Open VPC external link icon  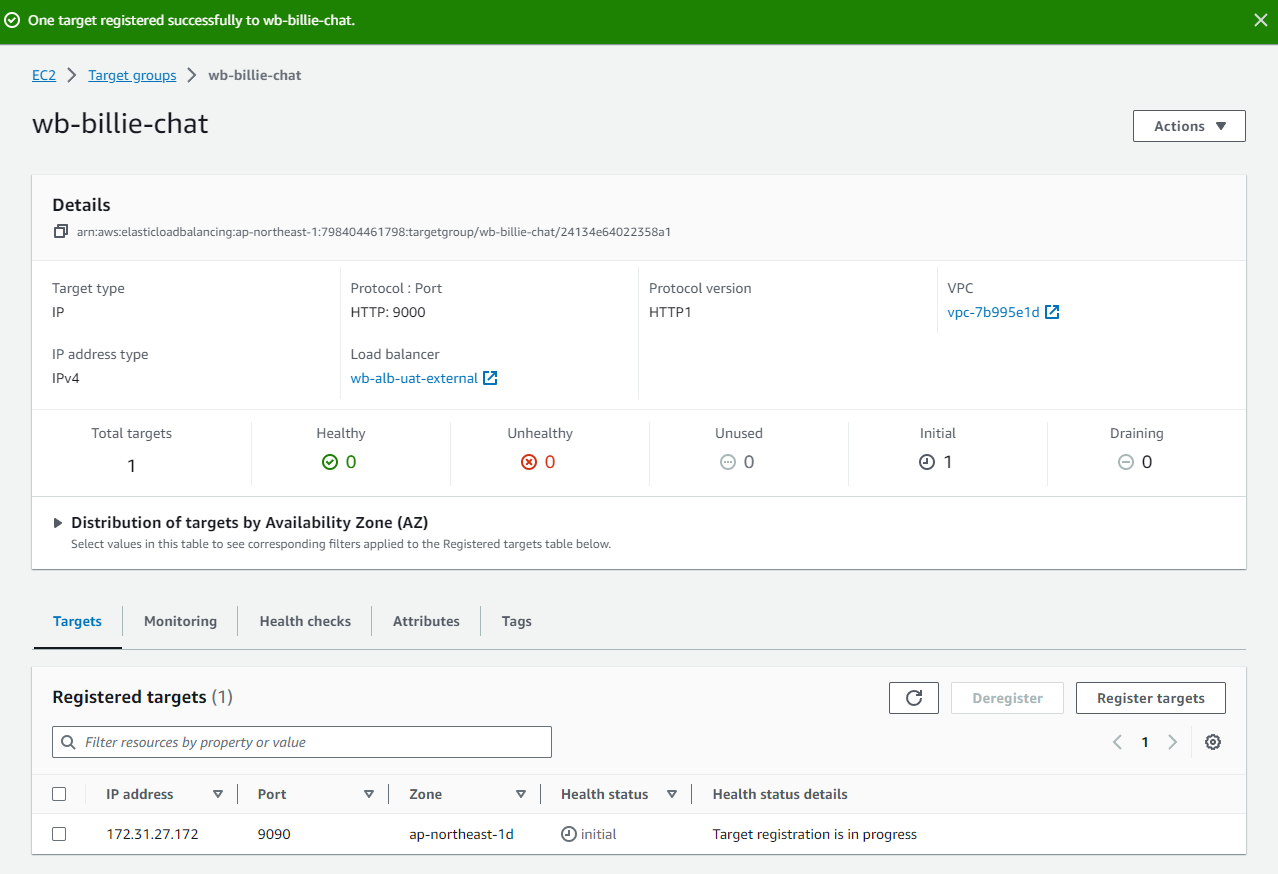(x=1052, y=312)
